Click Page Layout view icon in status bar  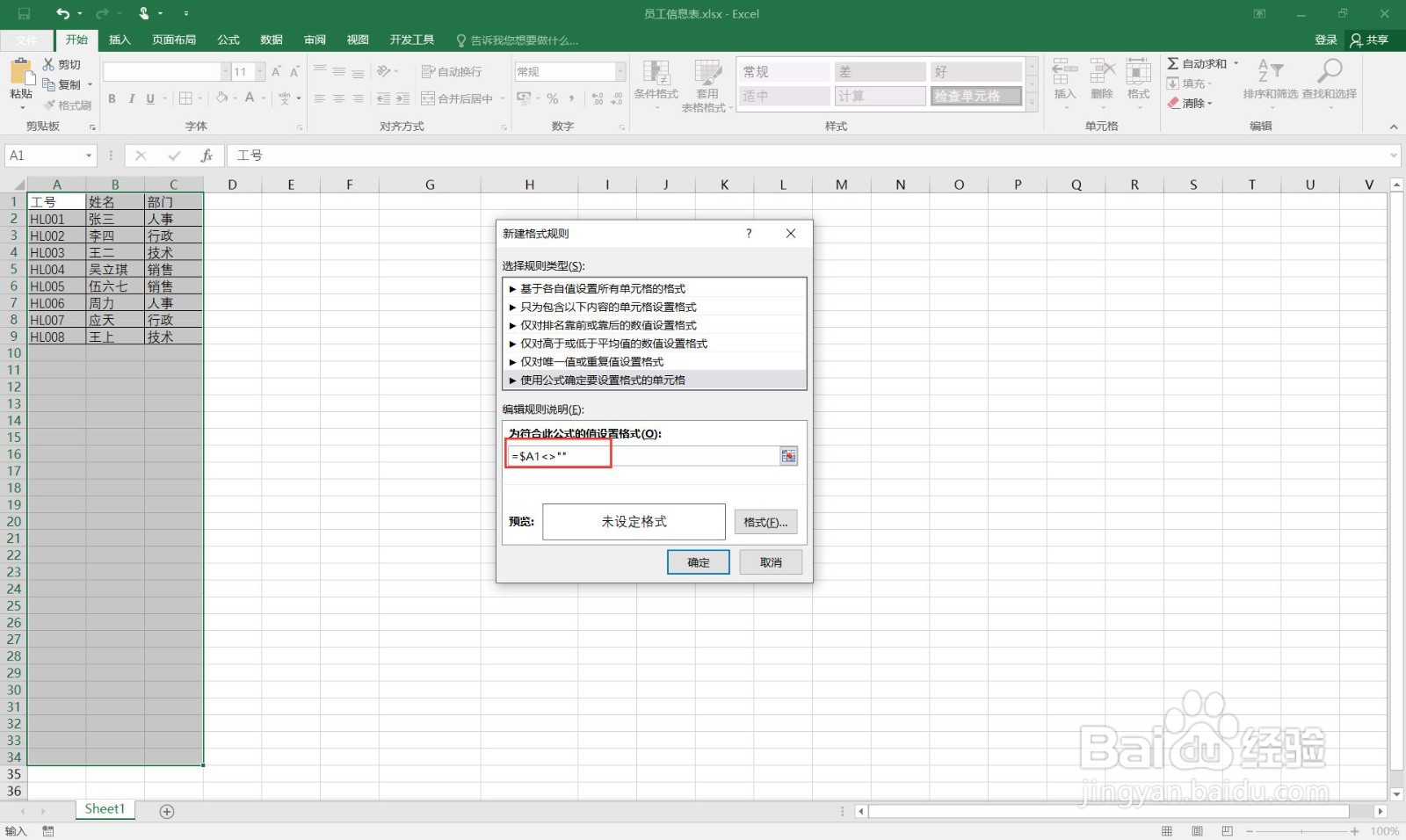pyautogui.click(x=1197, y=830)
